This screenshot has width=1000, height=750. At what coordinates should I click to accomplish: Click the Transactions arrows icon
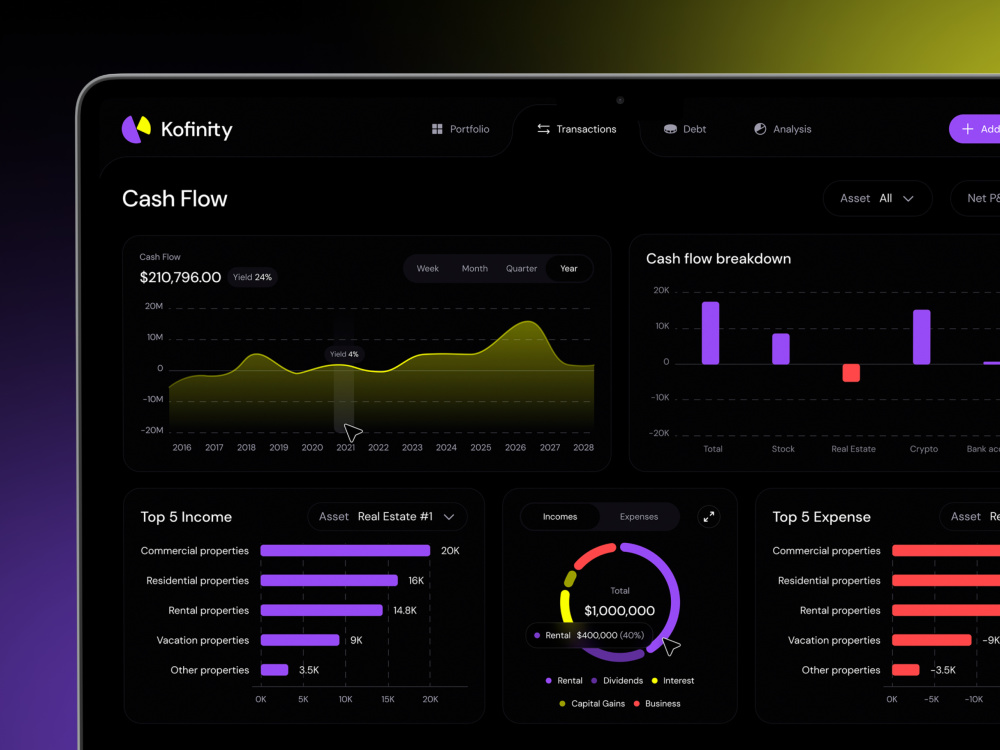click(543, 129)
